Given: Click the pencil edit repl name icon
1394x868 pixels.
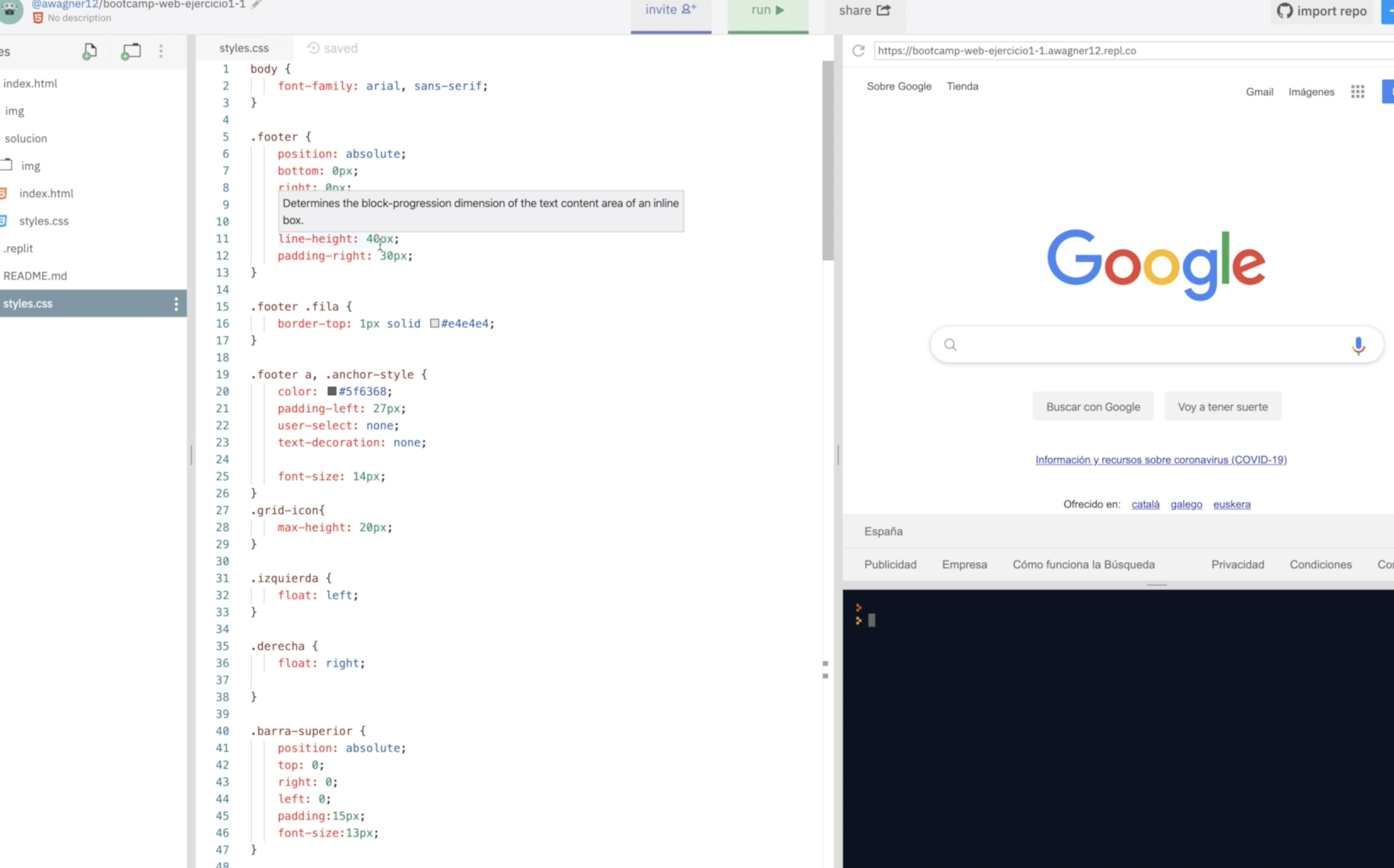Looking at the screenshot, I should (256, 4).
